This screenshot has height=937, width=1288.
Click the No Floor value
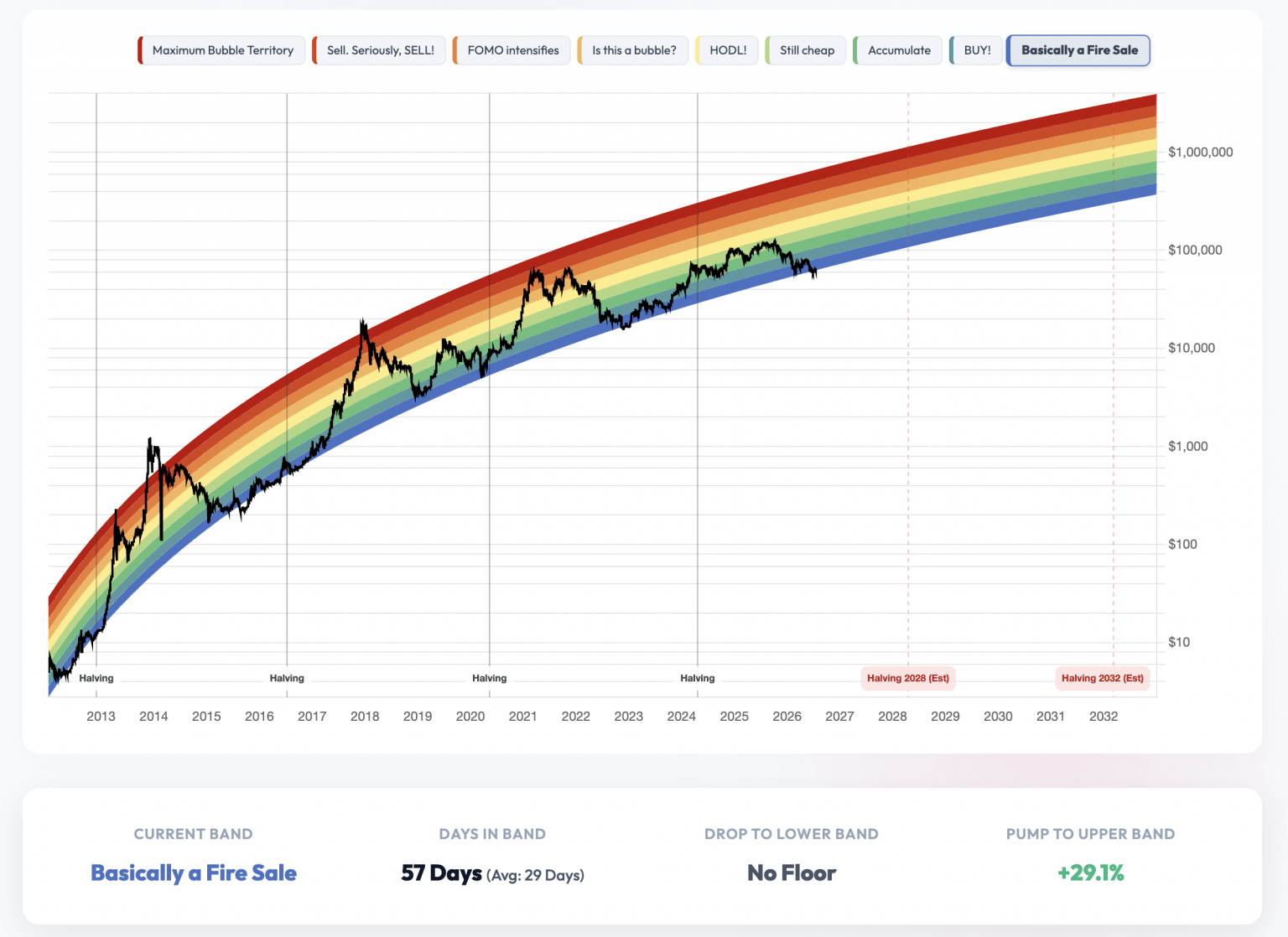[792, 873]
